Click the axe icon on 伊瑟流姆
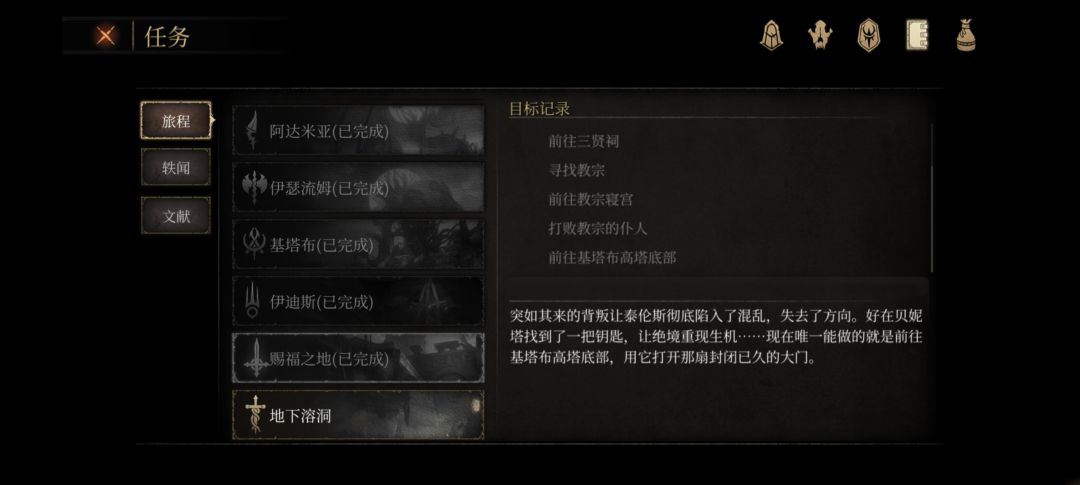Screen dimensions: 1080x485 point(254,187)
